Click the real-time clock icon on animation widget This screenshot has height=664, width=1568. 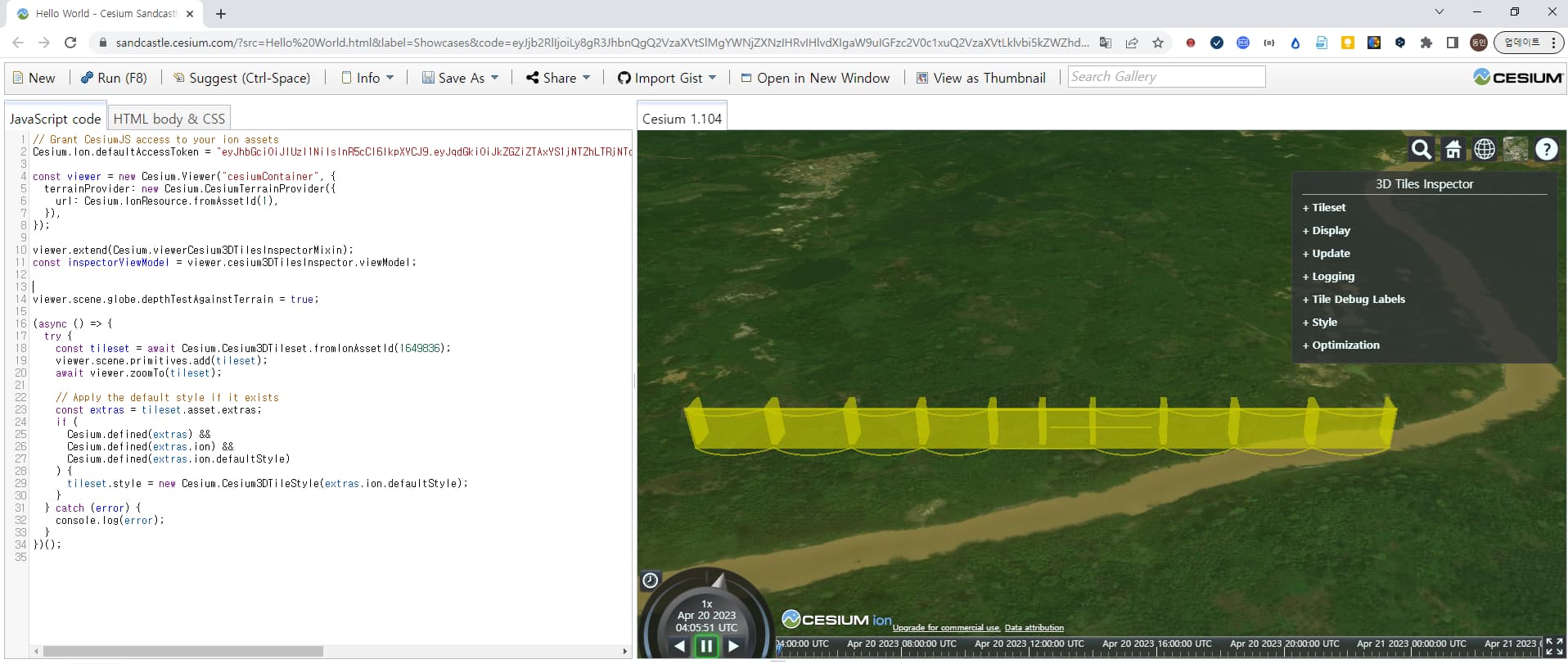(651, 580)
